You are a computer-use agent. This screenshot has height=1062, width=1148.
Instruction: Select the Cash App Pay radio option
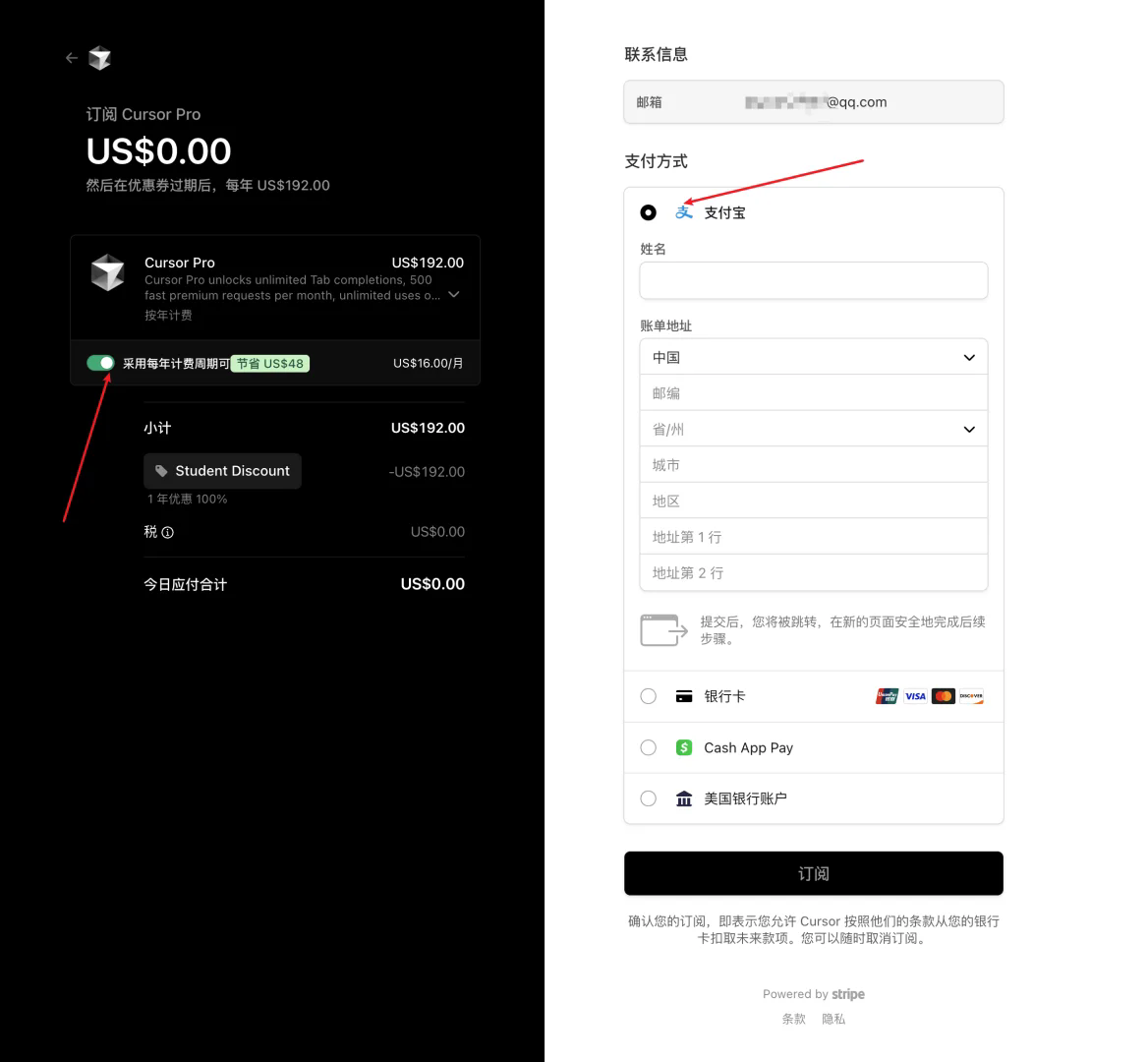point(648,747)
